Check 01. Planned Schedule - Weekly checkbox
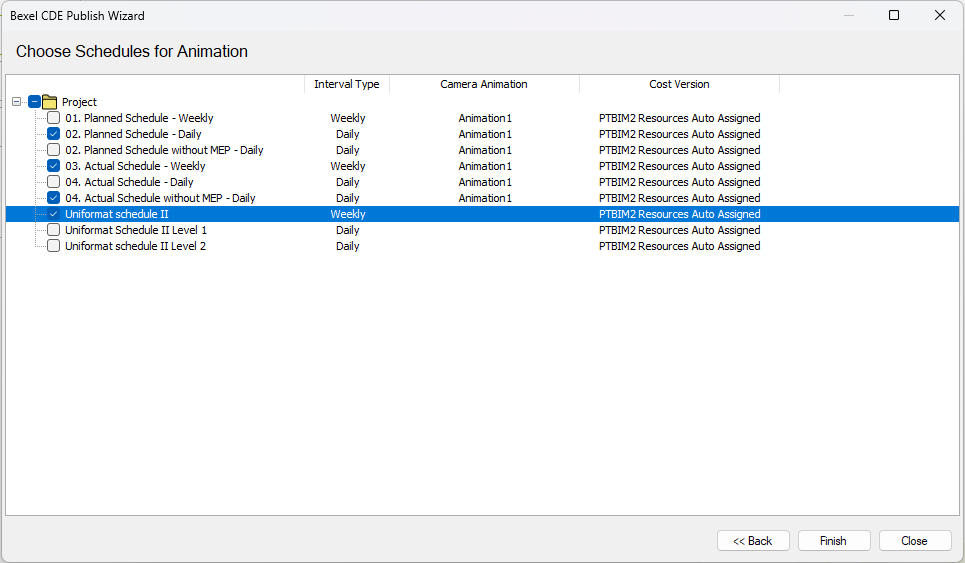 [x=54, y=118]
